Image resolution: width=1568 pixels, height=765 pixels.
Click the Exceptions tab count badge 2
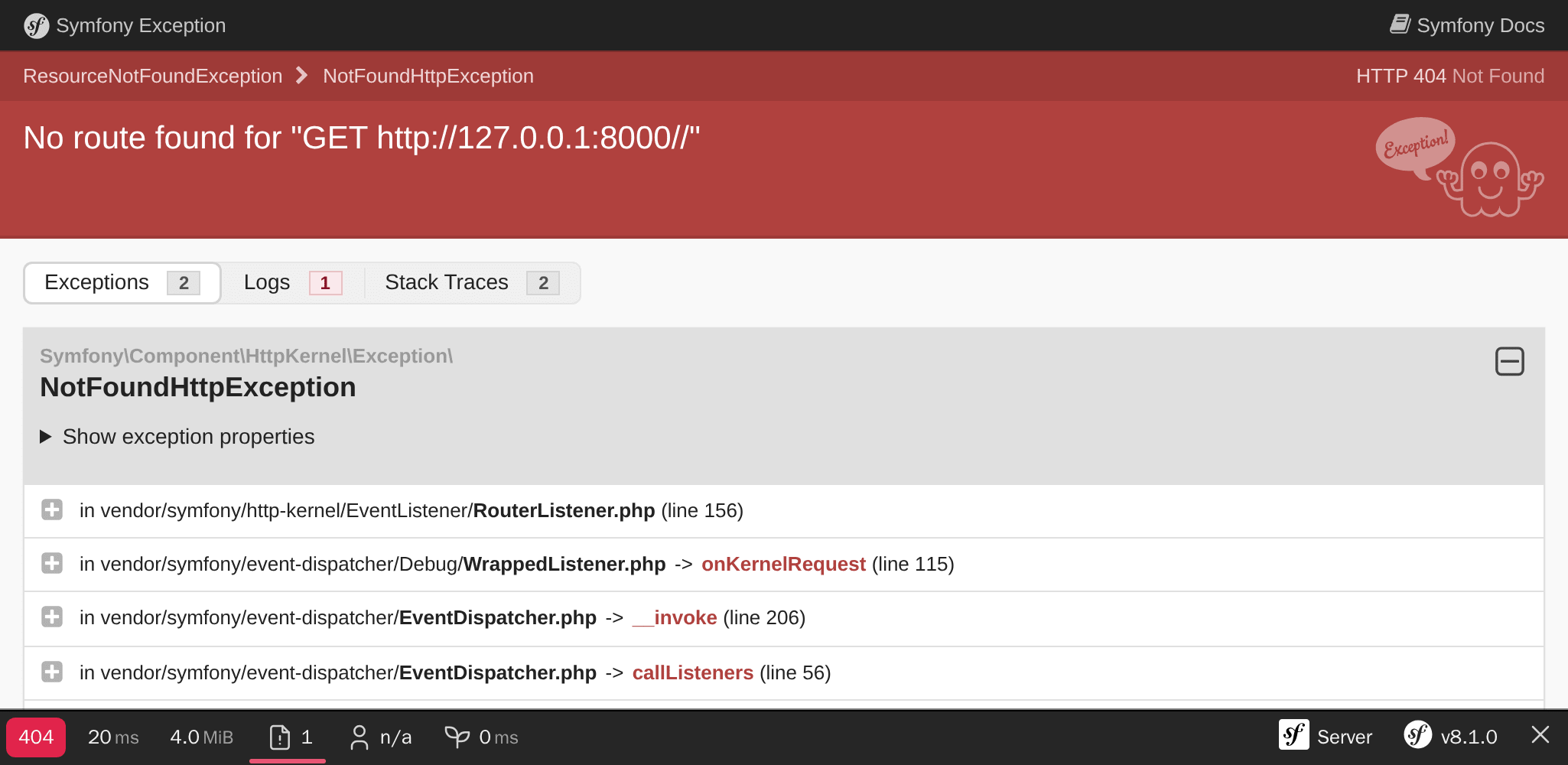[184, 283]
